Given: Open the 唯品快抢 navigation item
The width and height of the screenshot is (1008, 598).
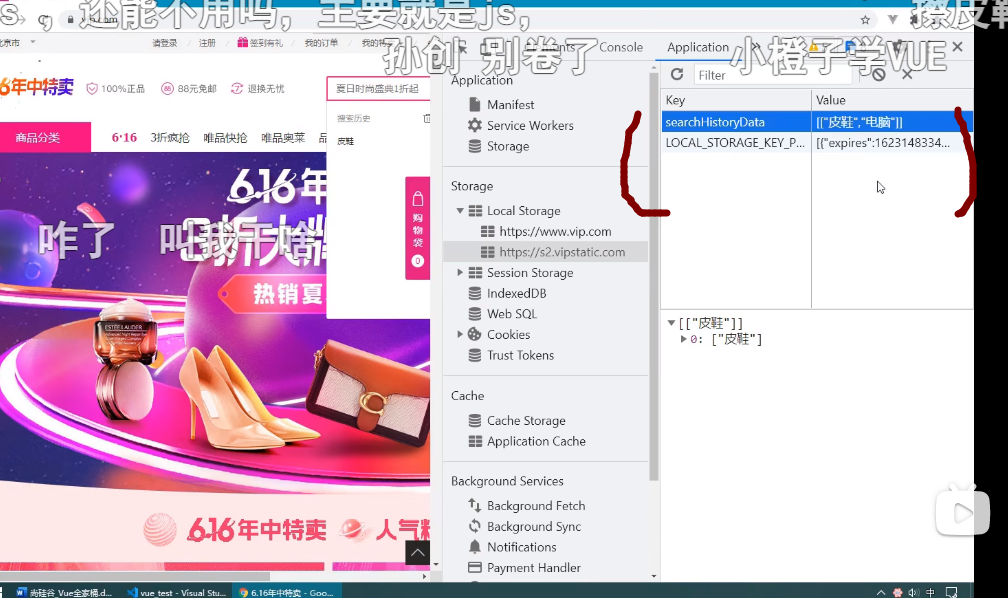Looking at the screenshot, I should coord(225,138).
